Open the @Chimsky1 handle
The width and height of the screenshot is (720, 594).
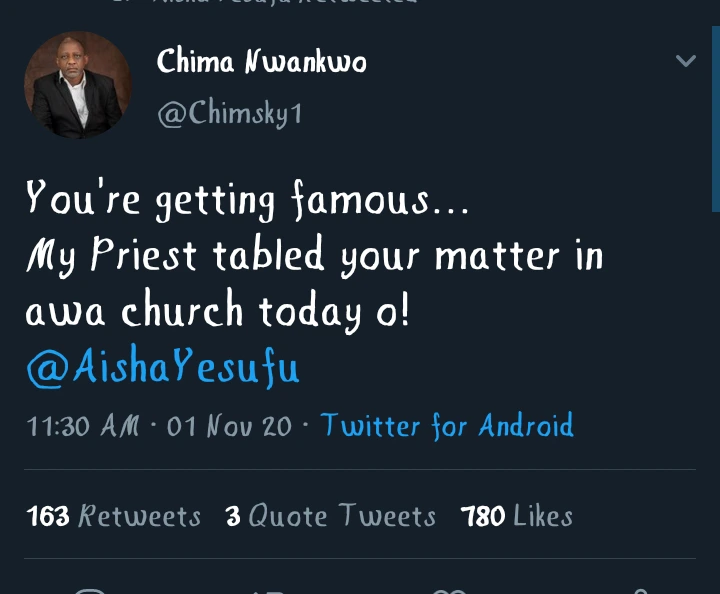pos(229,114)
